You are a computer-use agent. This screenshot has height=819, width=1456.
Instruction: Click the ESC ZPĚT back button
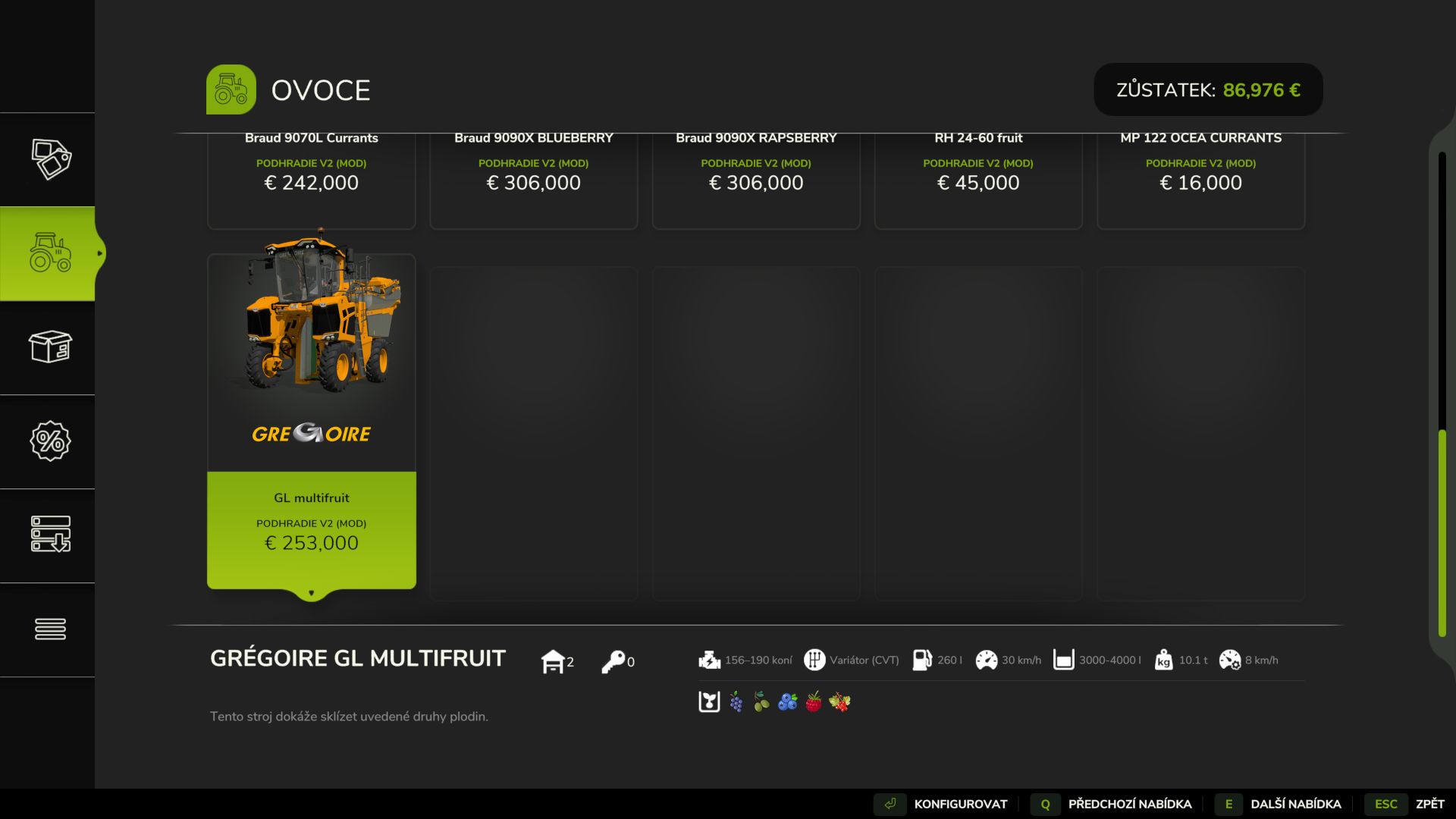pos(1405,804)
